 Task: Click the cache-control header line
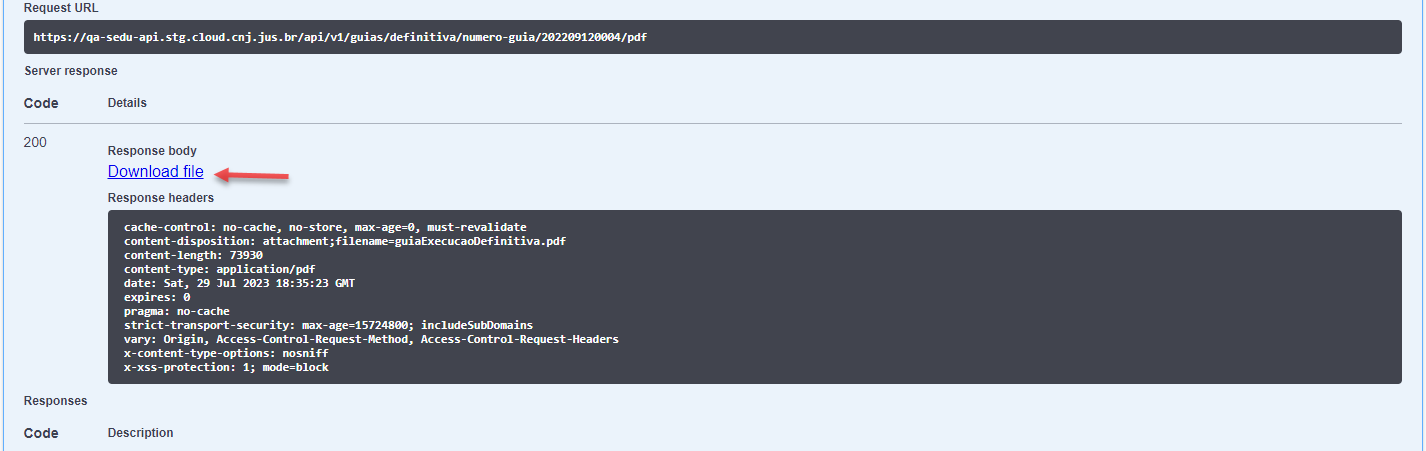click(325, 227)
